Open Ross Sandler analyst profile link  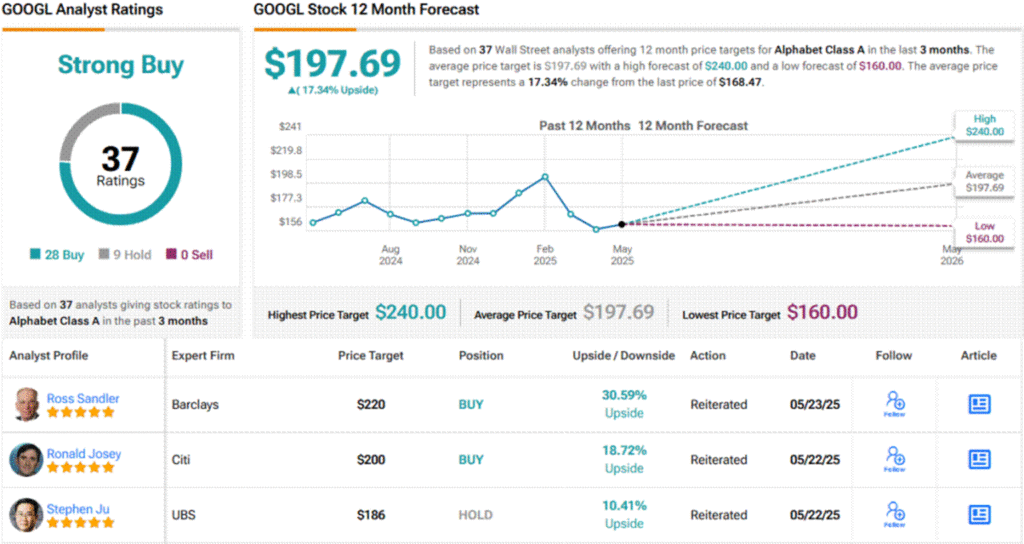pyautogui.click(x=83, y=398)
